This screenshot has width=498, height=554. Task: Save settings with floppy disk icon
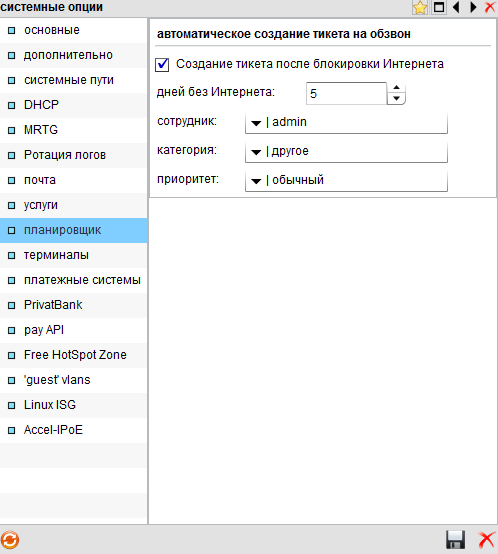point(455,540)
